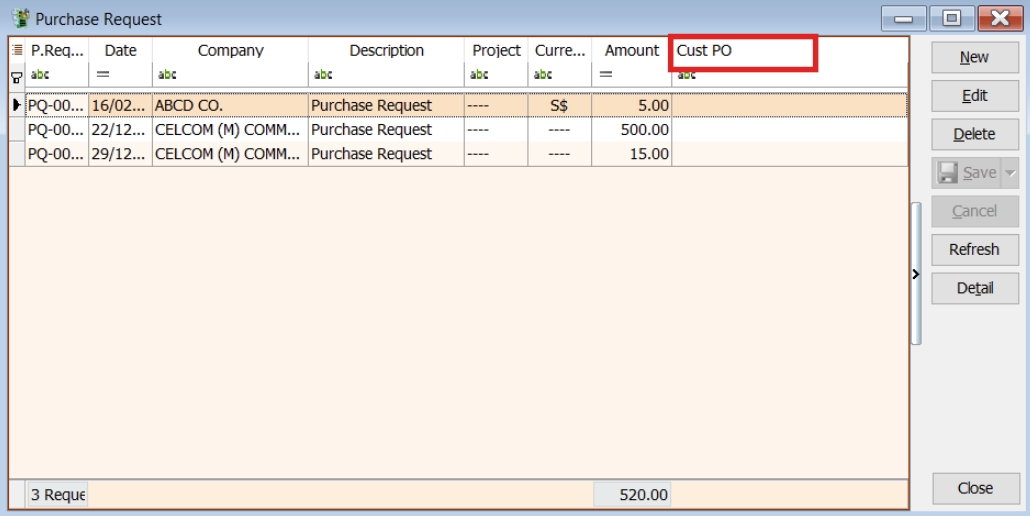This screenshot has height=516, width=1030.
Task: Click the Date column equals filter operator
Action: point(102,73)
